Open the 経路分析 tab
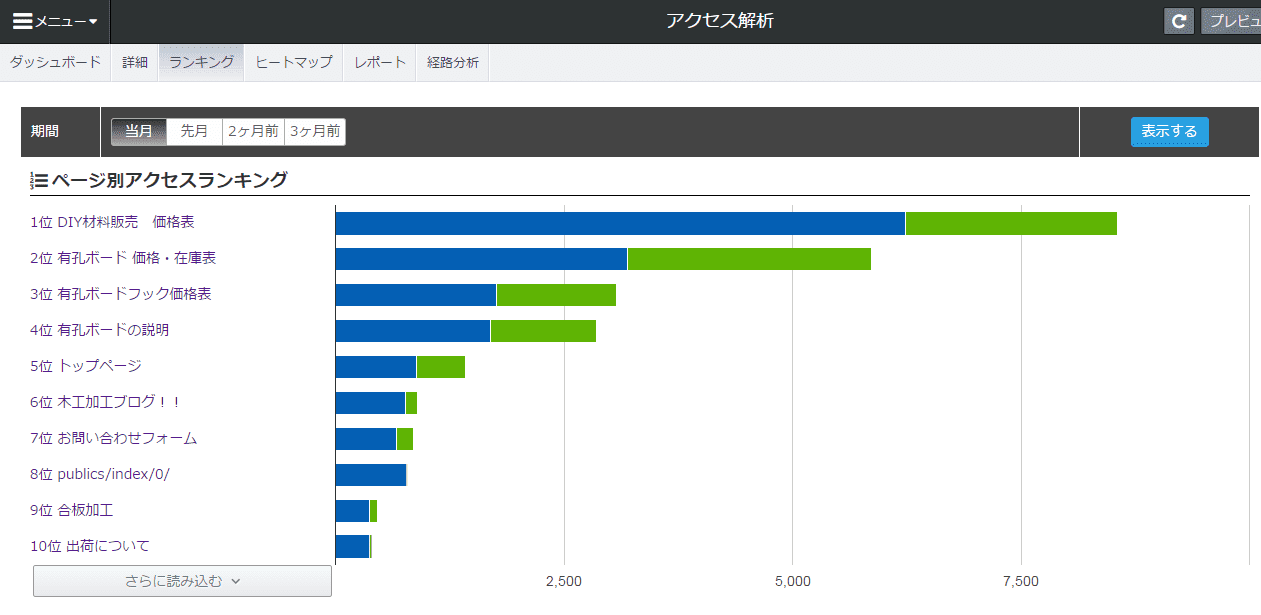Viewport: 1261px width, 615px height. pos(453,62)
